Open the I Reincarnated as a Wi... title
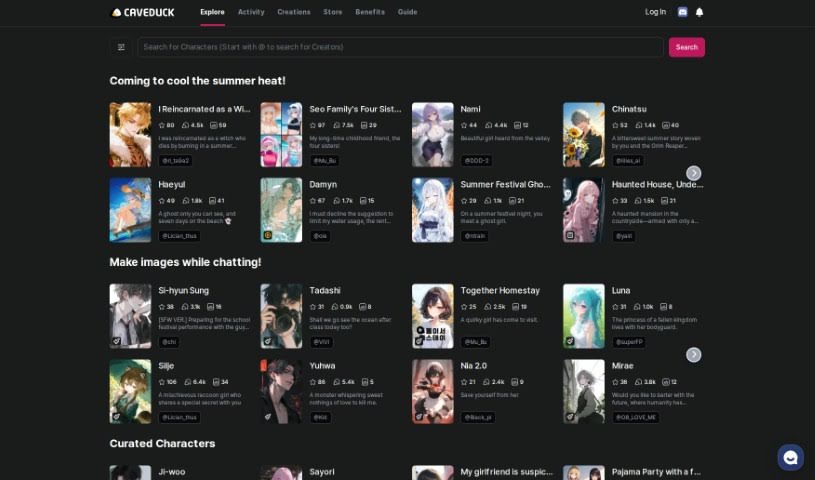 (x=204, y=109)
